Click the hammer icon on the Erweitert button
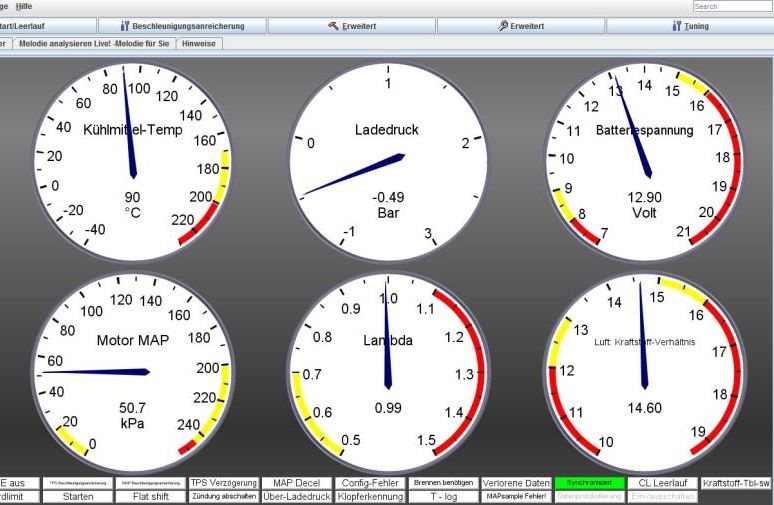The image size is (774, 505). (332, 26)
